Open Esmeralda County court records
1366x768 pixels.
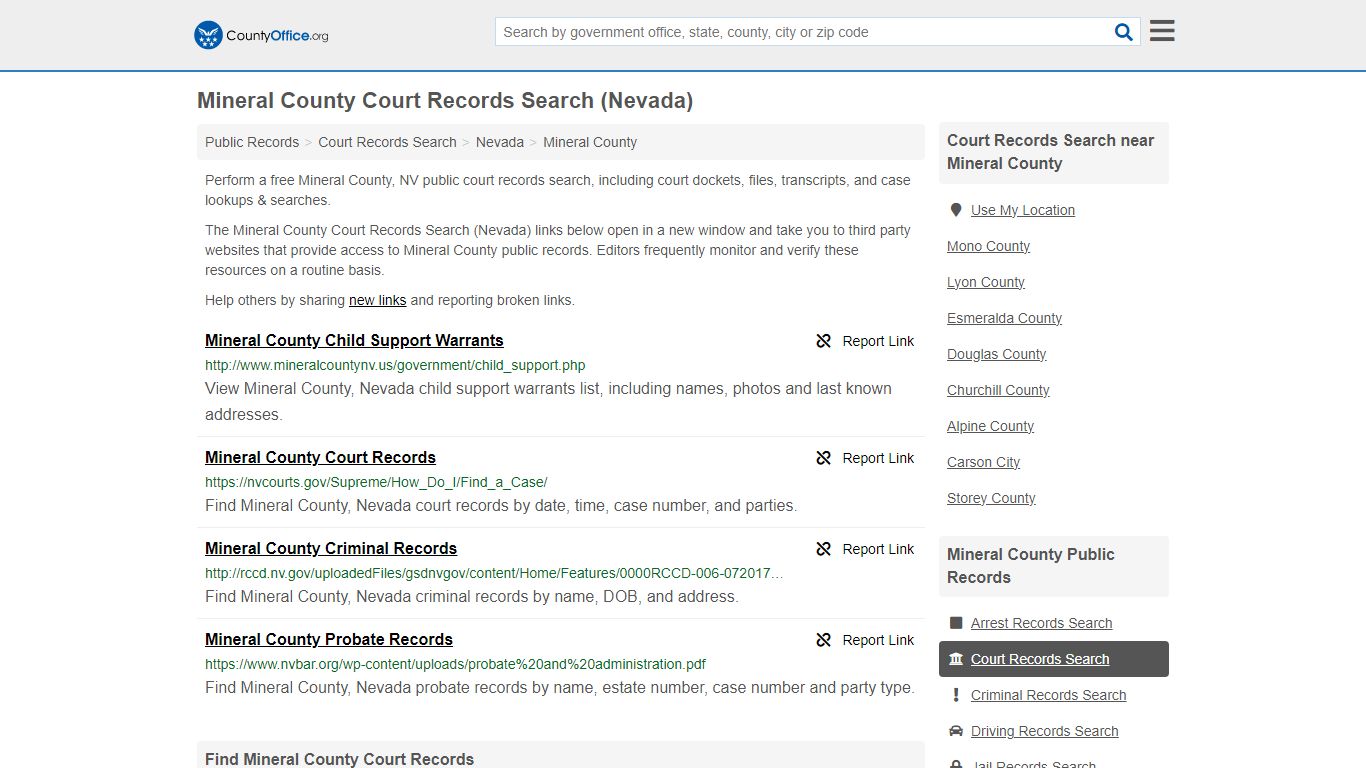point(1004,318)
